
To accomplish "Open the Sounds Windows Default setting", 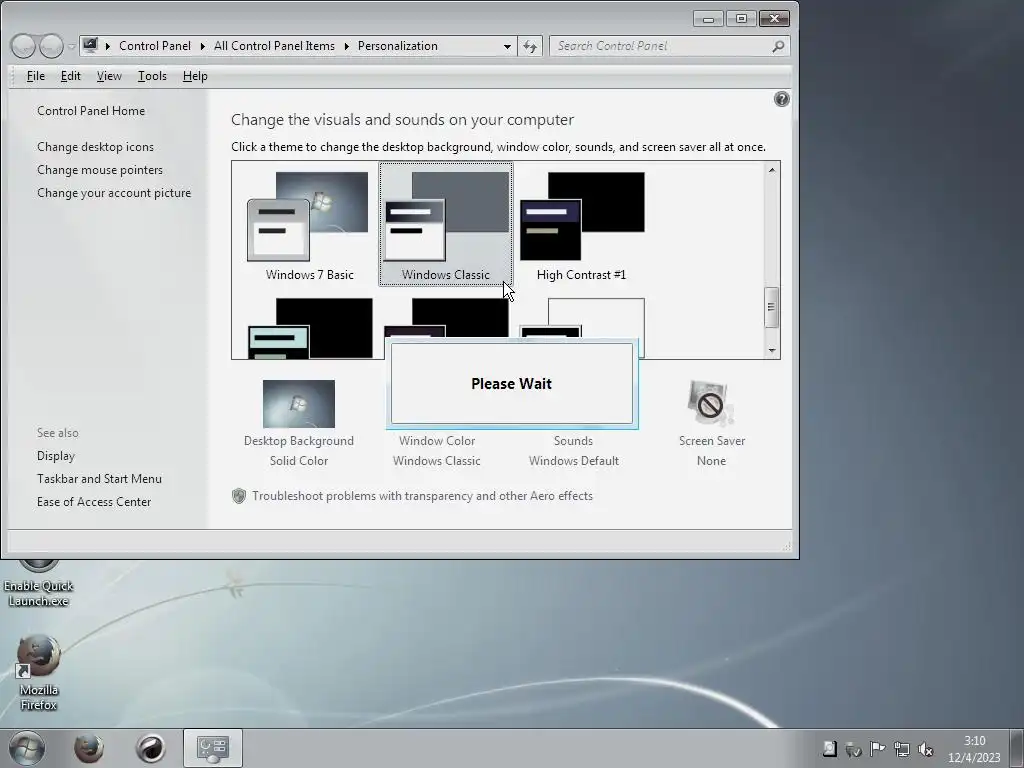I will pyautogui.click(x=573, y=451).
